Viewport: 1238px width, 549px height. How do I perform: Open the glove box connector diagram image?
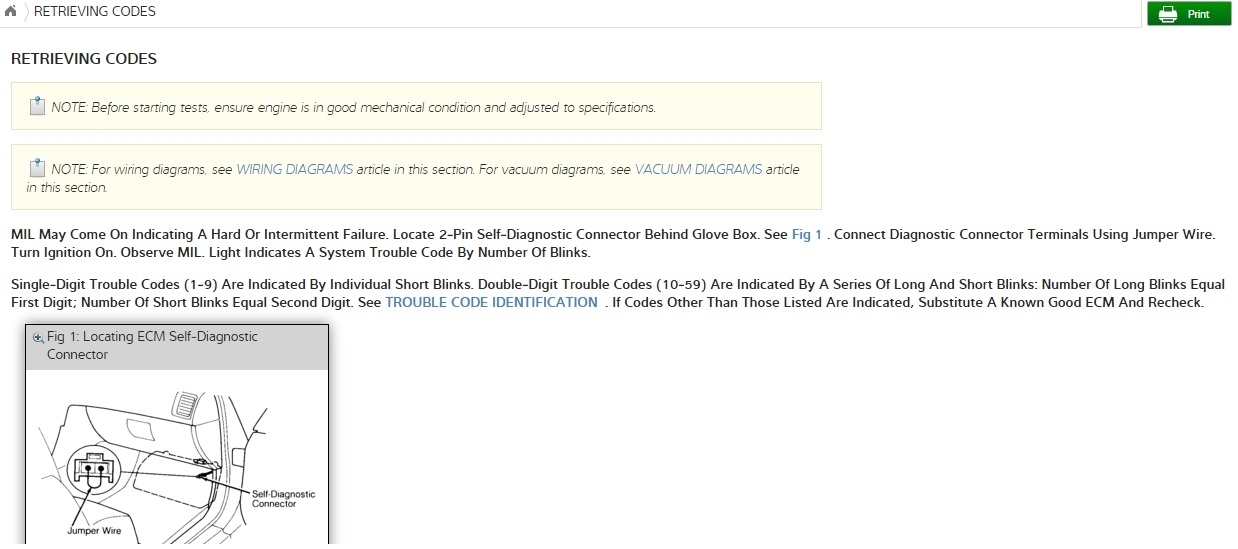pyautogui.click(x=176, y=458)
